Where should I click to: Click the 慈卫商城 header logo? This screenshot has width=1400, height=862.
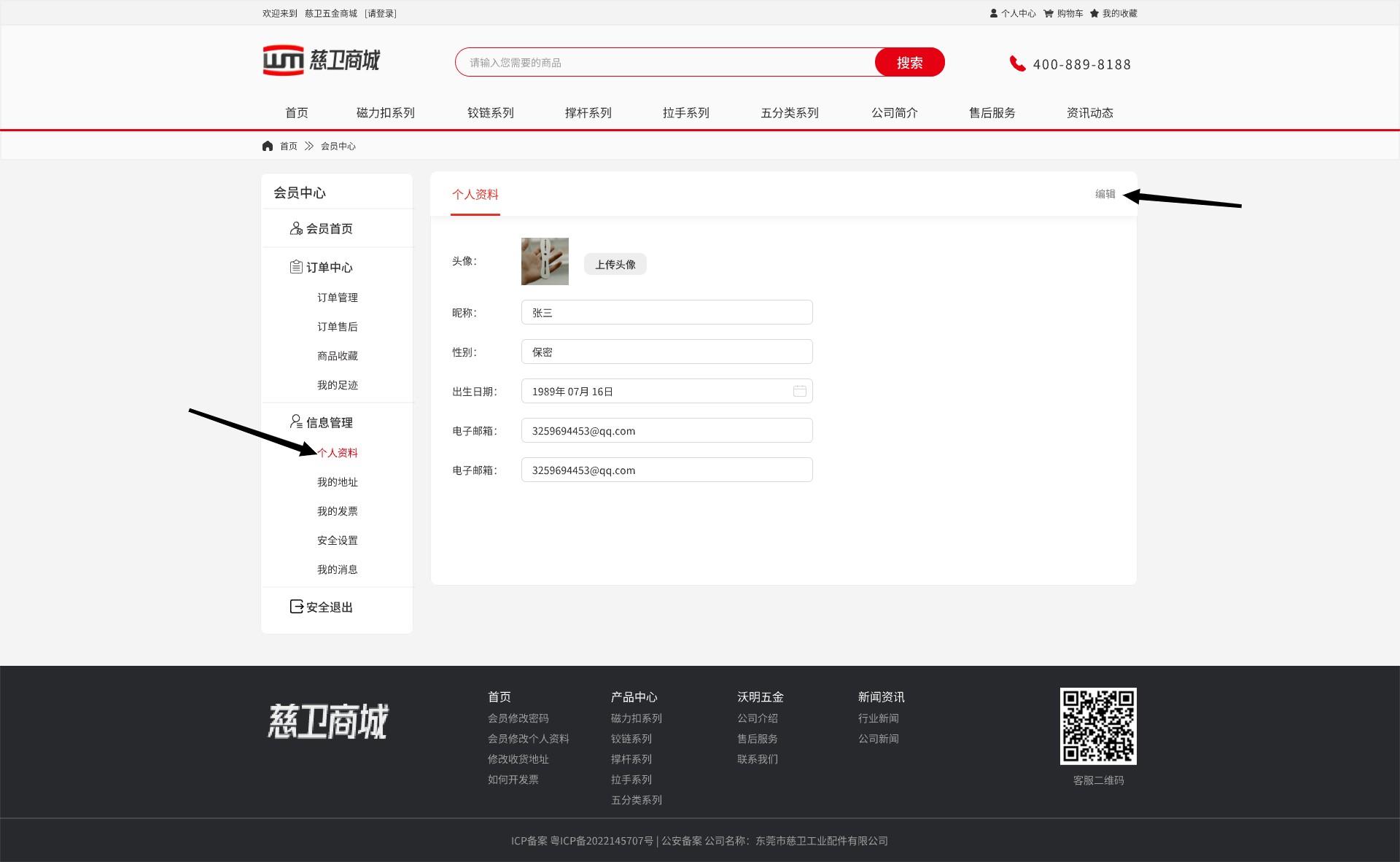[322, 60]
